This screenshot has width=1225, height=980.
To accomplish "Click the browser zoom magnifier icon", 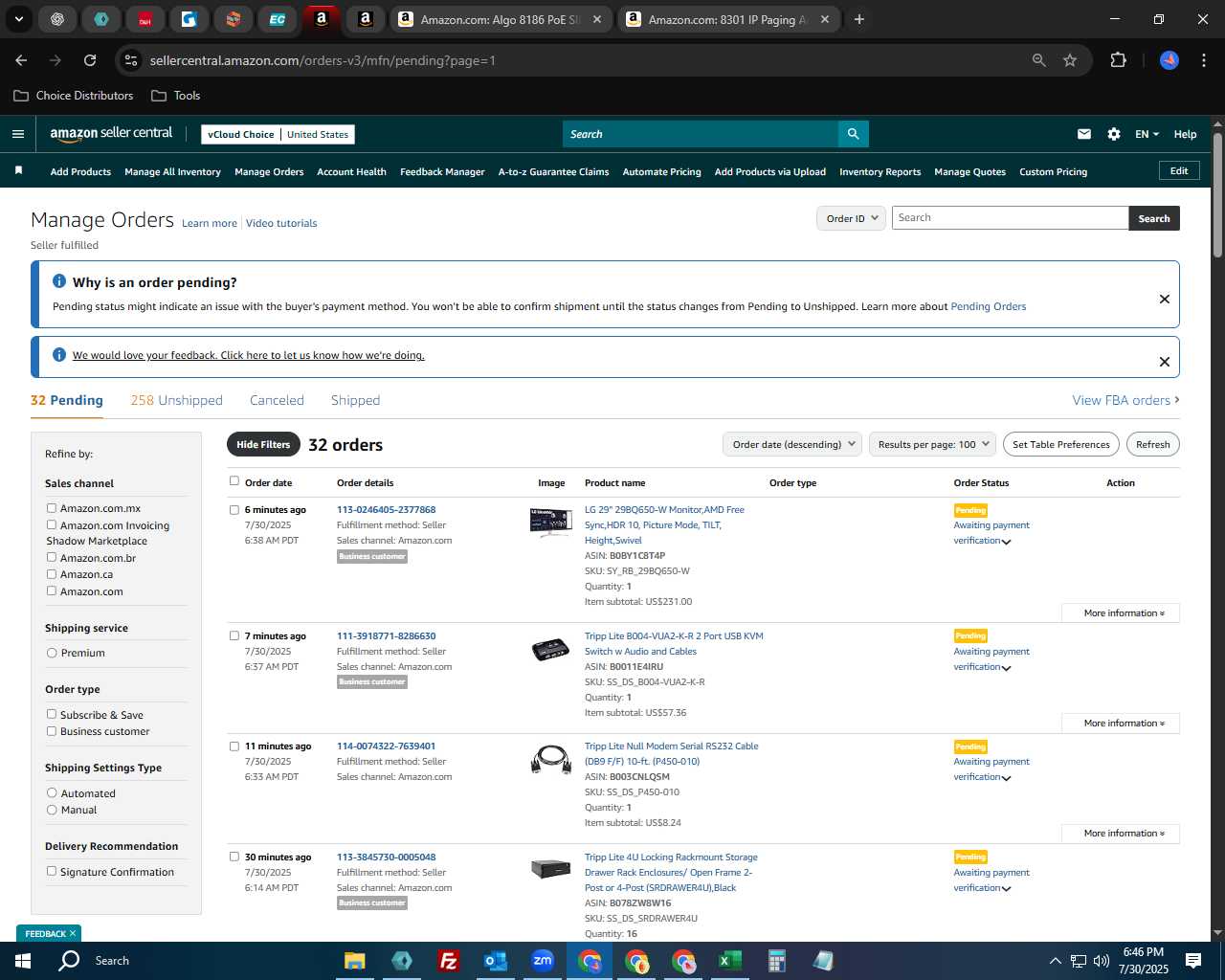I will 1039,60.
